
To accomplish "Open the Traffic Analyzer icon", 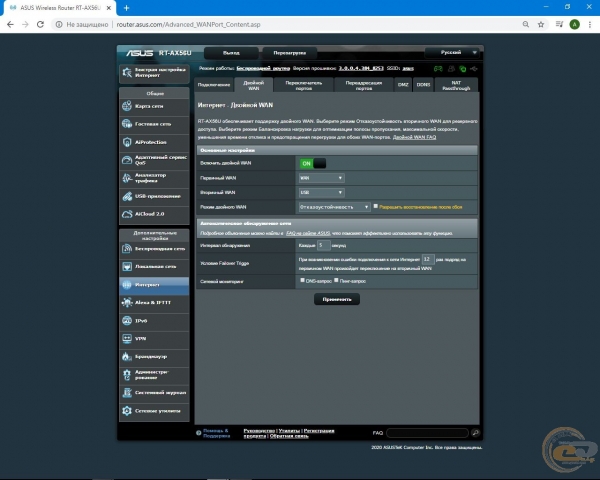I will pos(127,178).
